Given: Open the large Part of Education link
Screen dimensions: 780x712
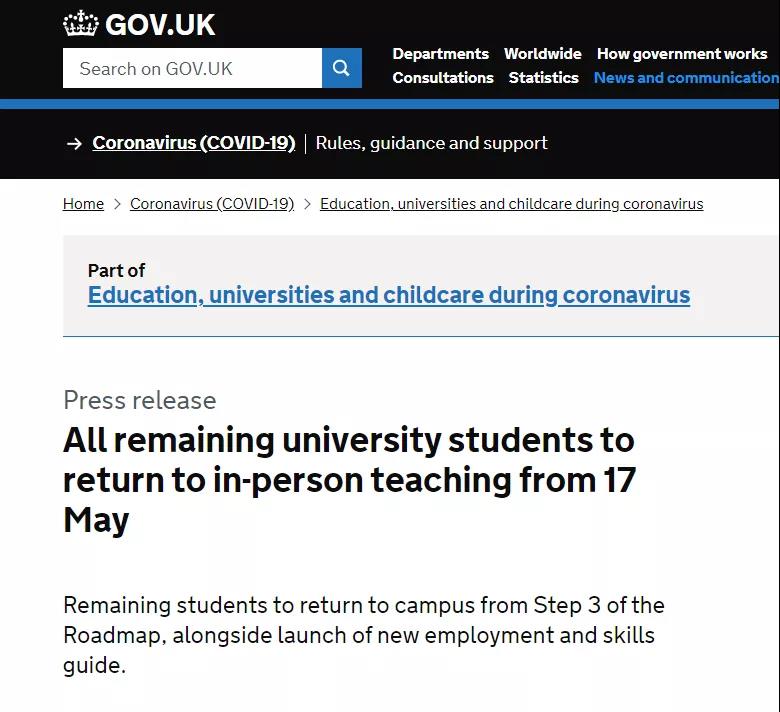Looking at the screenshot, I should (389, 295).
